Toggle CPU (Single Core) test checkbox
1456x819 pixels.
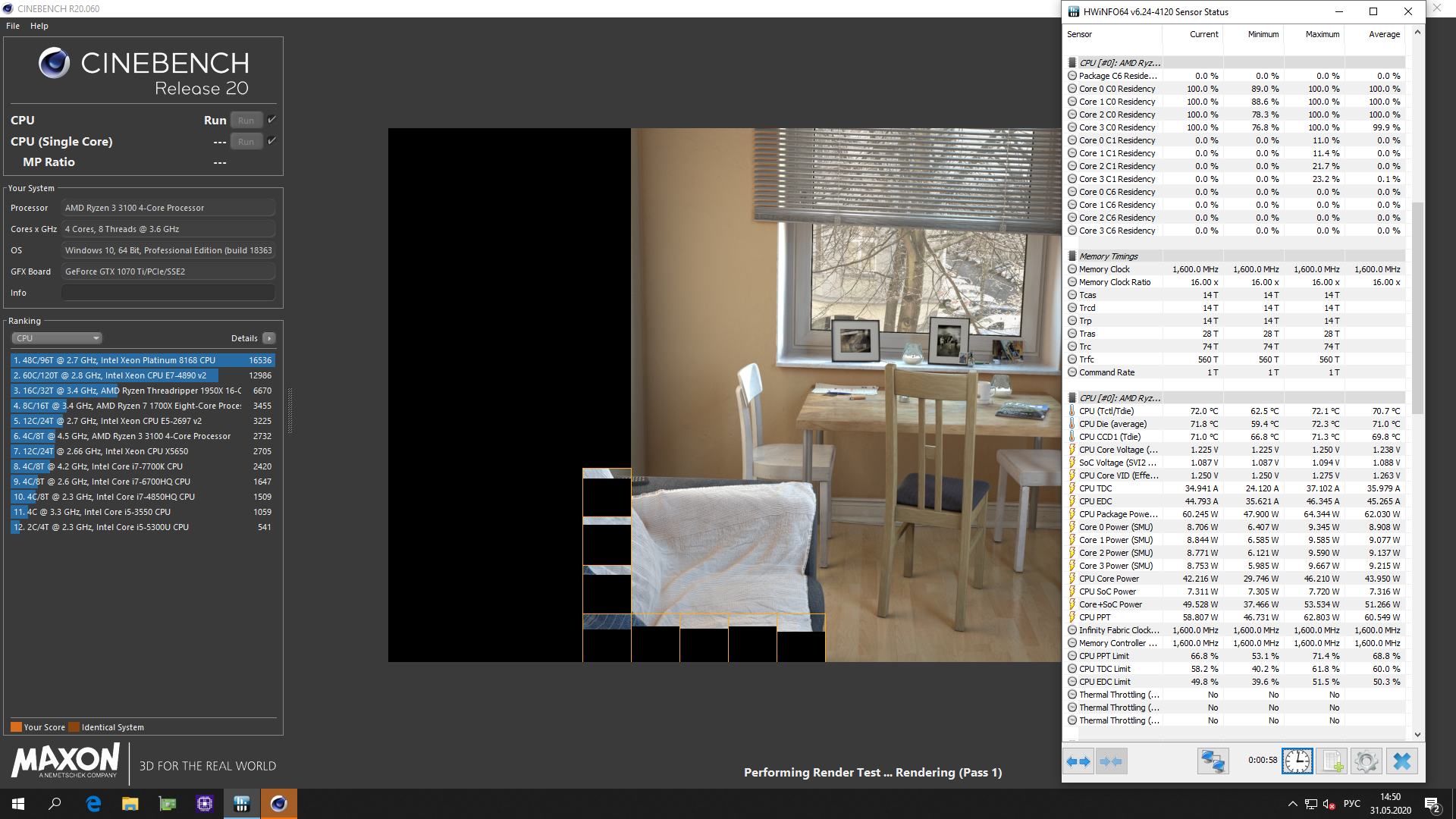click(271, 141)
